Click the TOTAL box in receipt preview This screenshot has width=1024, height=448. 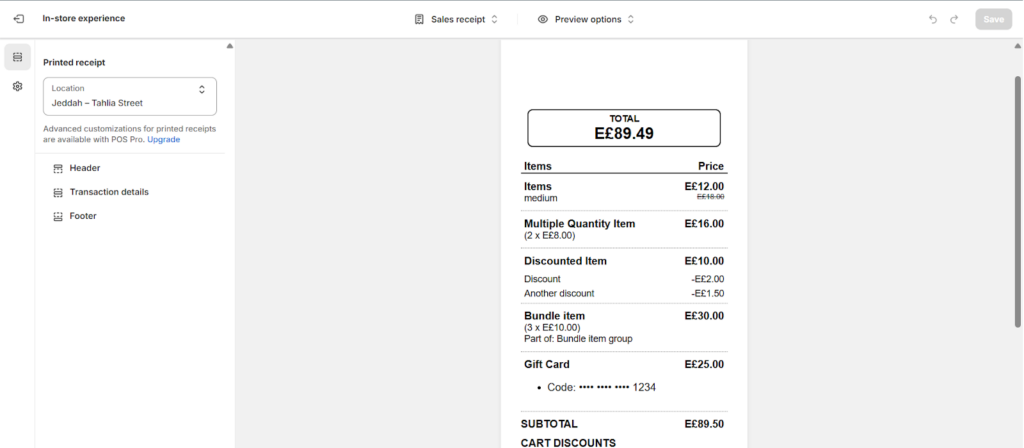(x=624, y=126)
